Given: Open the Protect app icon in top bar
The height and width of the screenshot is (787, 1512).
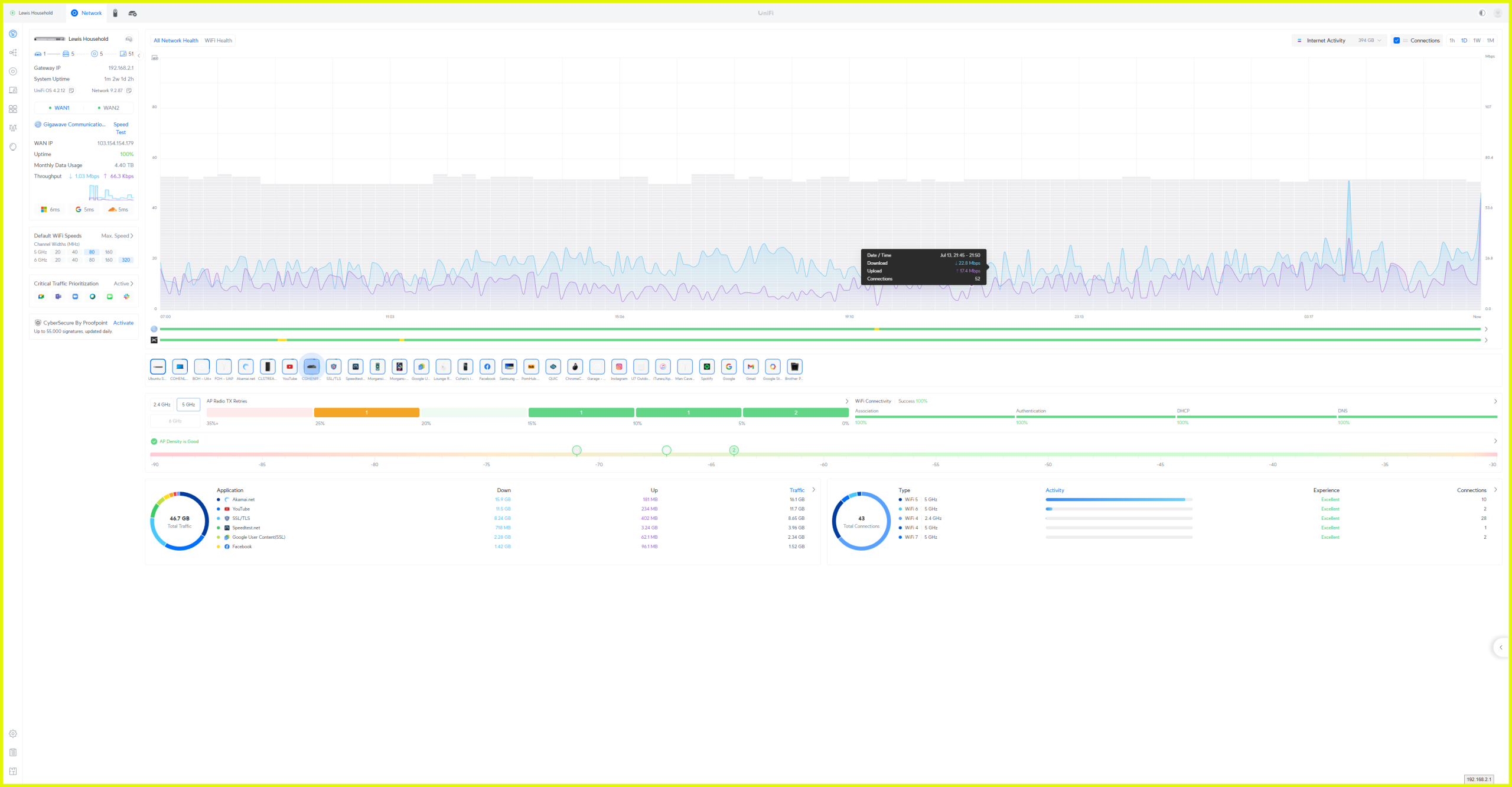Looking at the screenshot, I should tap(115, 13).
